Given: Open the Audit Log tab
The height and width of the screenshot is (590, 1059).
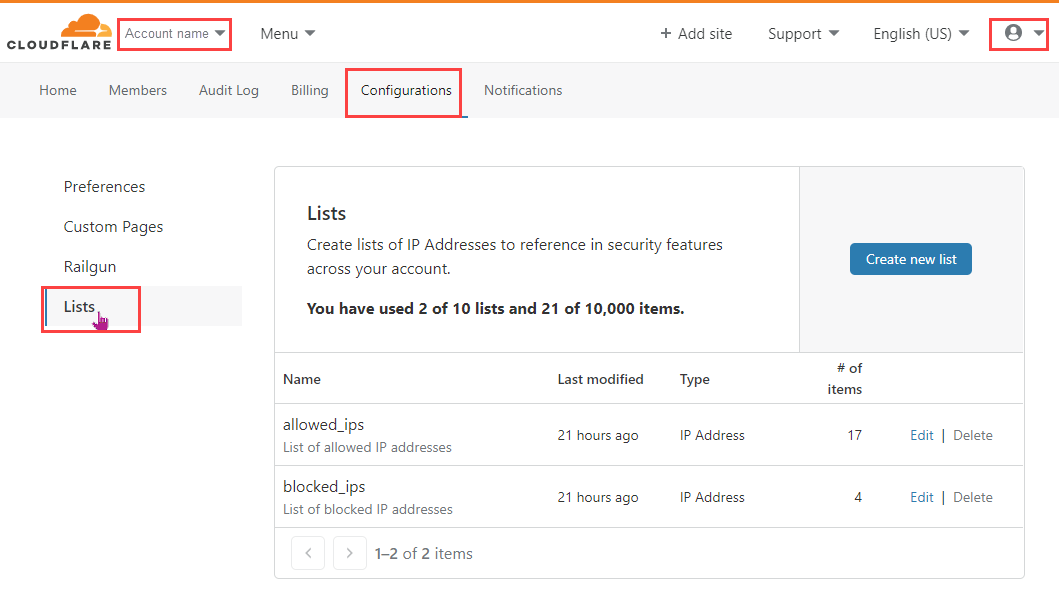Looking at the screenshot, I should coord(228,90).
